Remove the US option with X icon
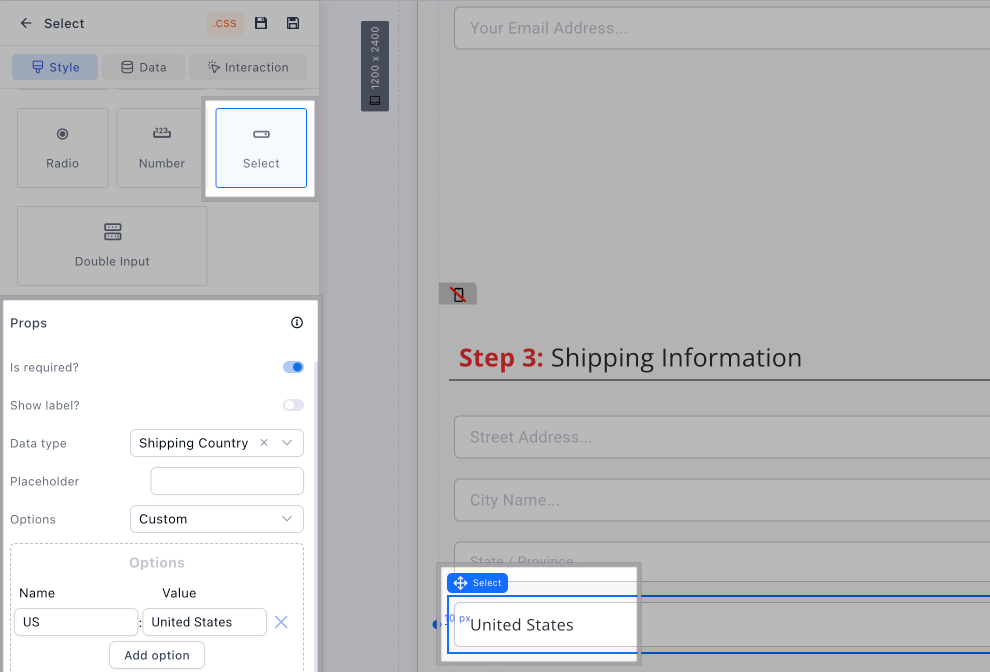 [281, 622]
